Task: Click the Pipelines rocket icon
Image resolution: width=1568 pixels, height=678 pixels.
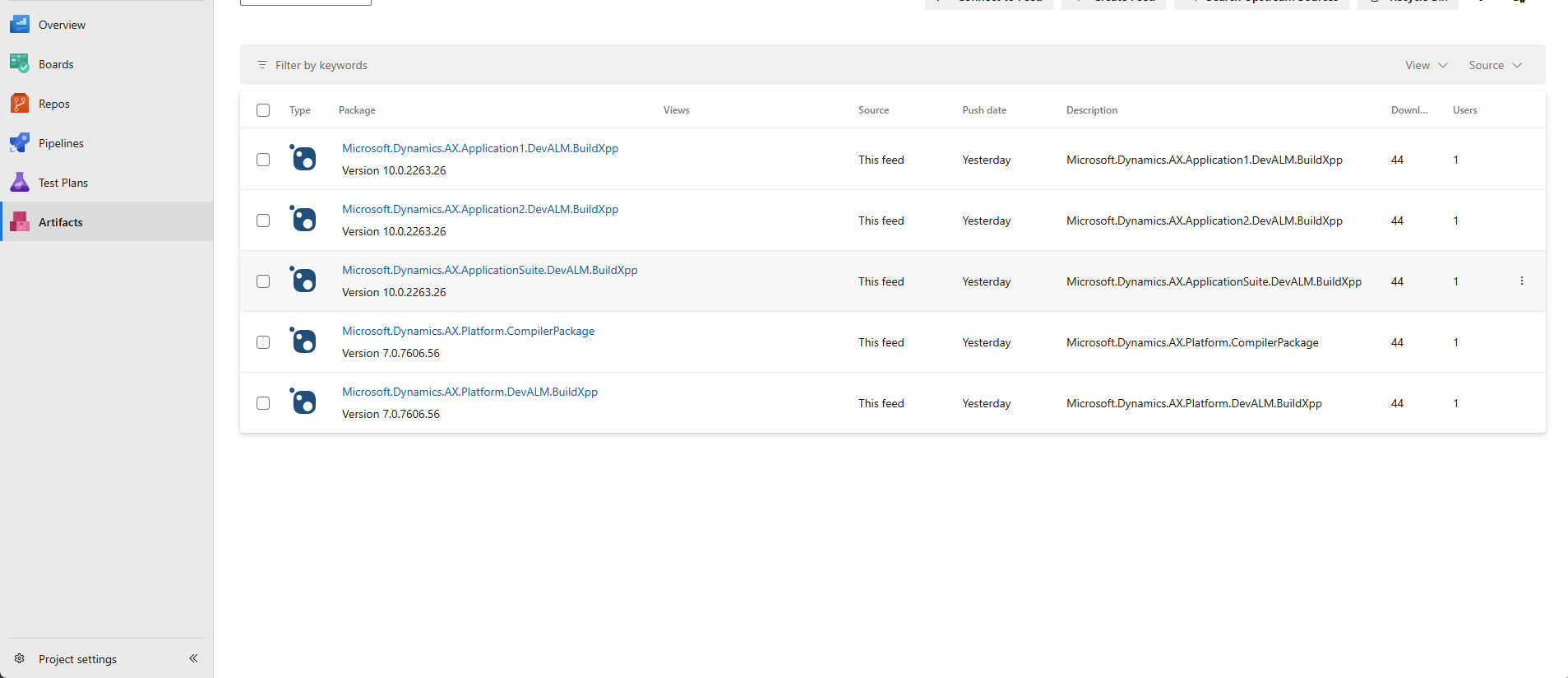Action: tap(20, 143)
